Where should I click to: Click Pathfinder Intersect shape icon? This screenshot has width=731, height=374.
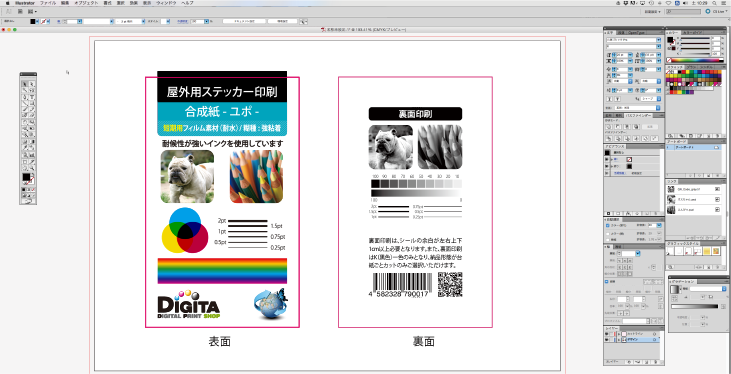click(x=627, y=127)
